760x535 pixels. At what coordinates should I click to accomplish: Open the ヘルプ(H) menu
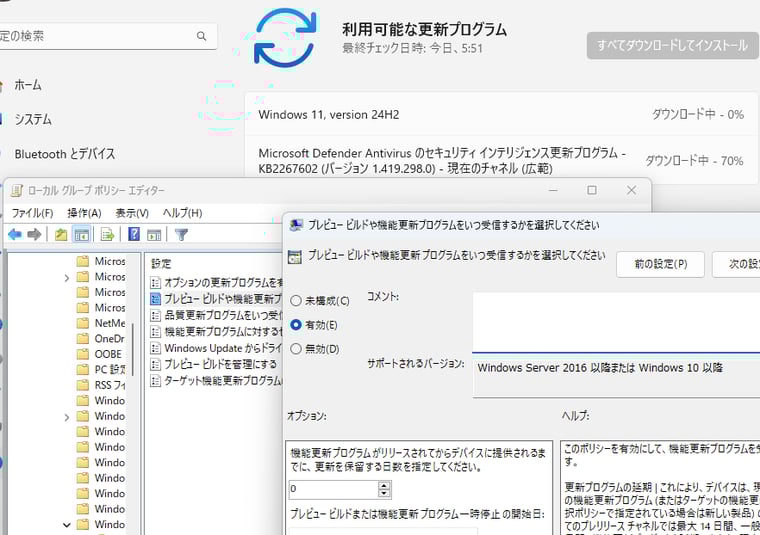(182, 213)
